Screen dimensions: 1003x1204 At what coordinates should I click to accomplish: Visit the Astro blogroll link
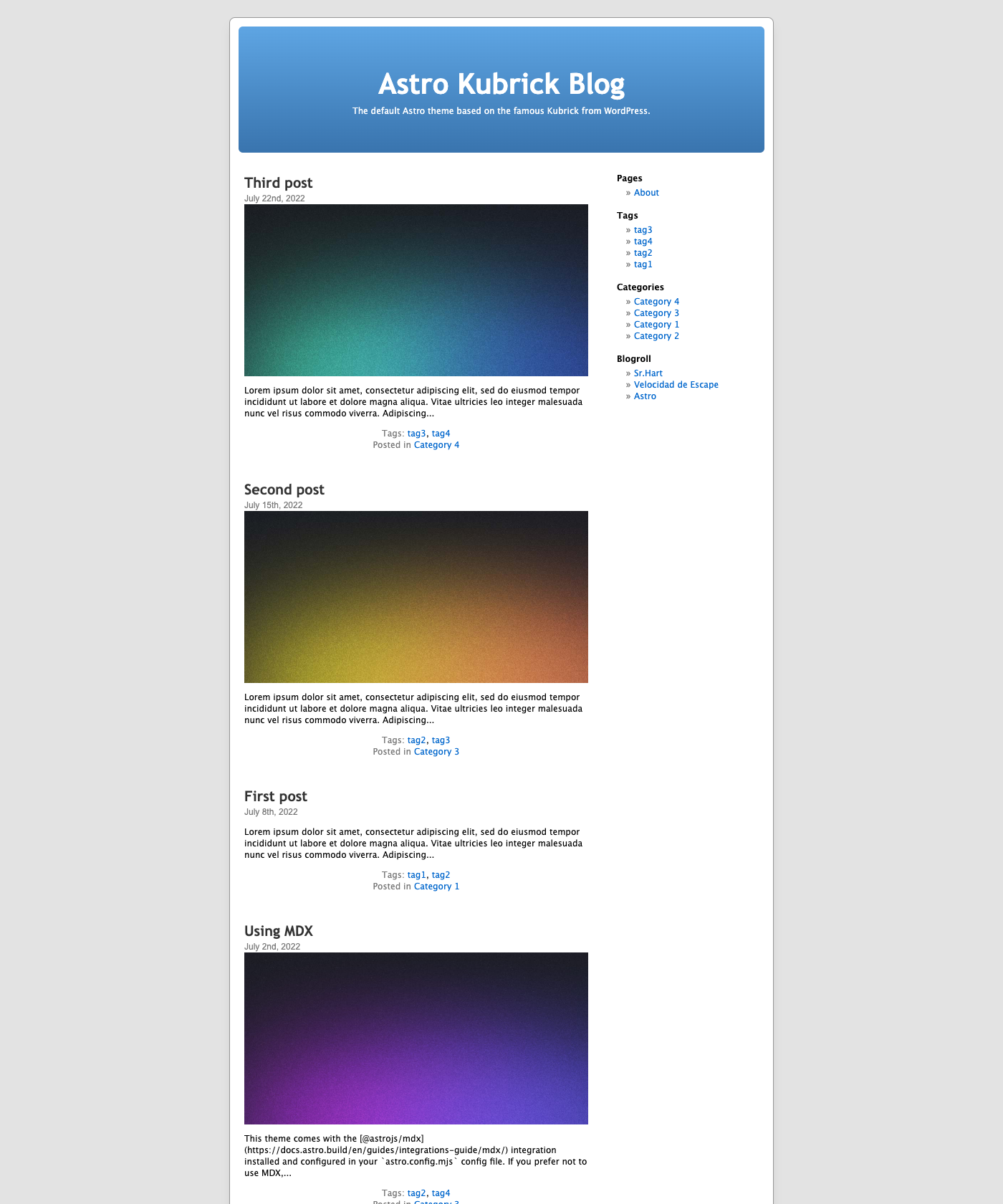[645, 396]
